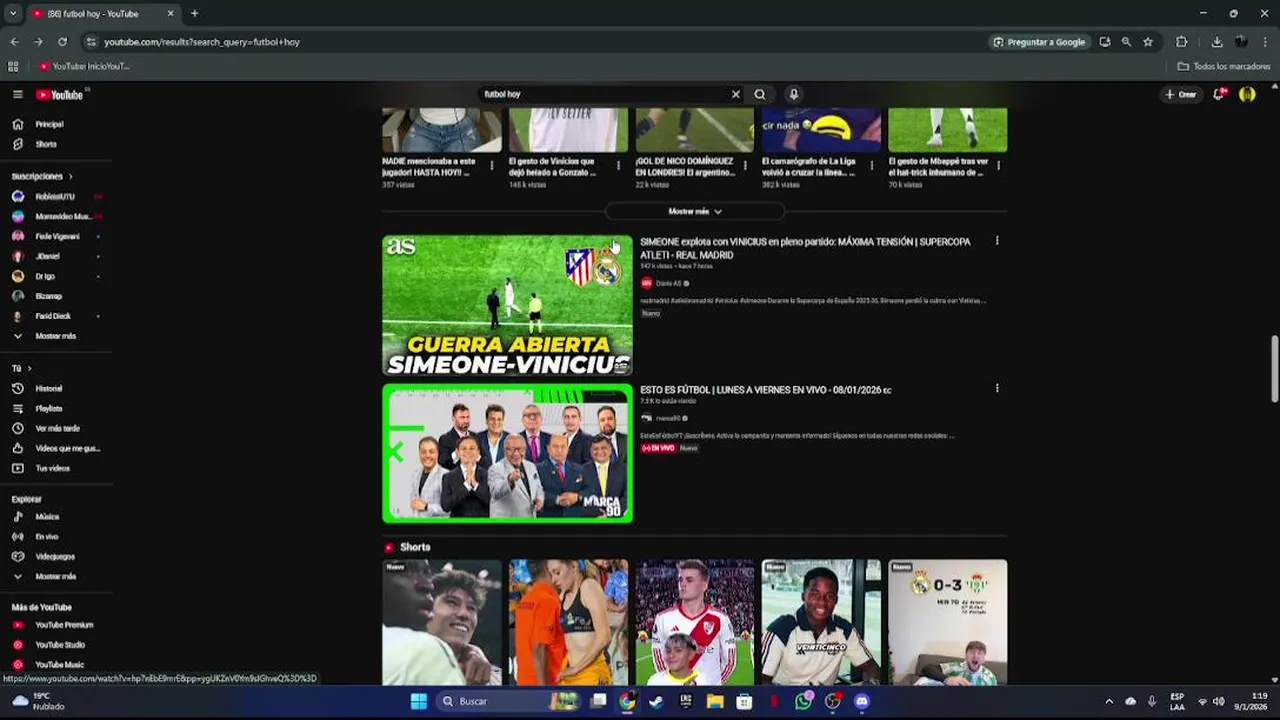Image resolution: width=1280 pixels, height=720 pixels.
Task: Open Tus videos in sidebar
Action: click(x=53, y=468)
